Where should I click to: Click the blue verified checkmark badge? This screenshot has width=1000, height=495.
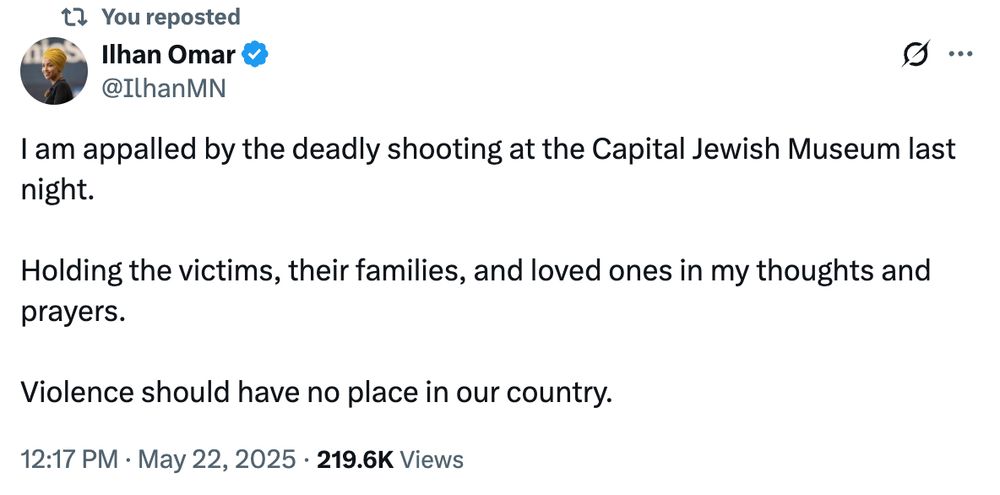click(256, 55)
